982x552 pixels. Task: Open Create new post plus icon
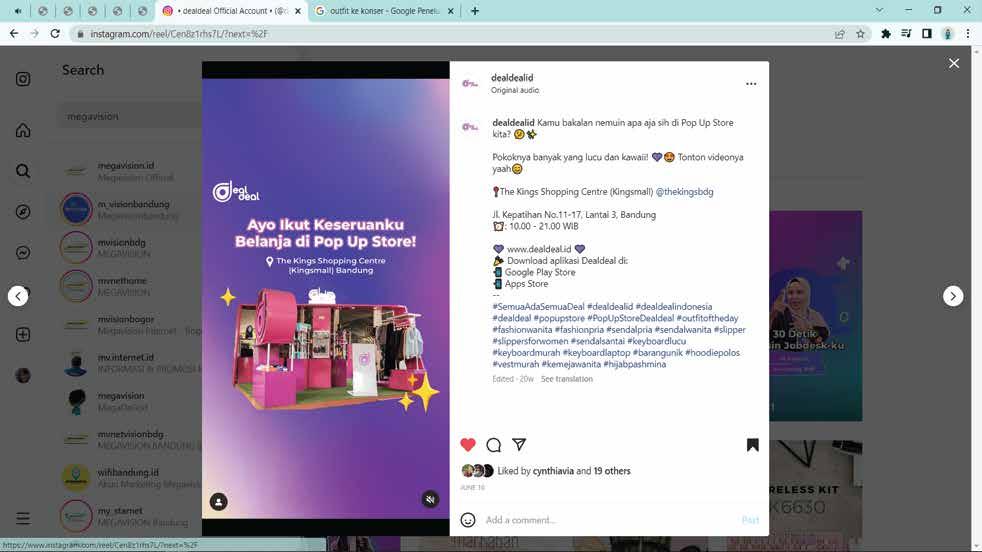pyautogui.click(x=23, y=335)
